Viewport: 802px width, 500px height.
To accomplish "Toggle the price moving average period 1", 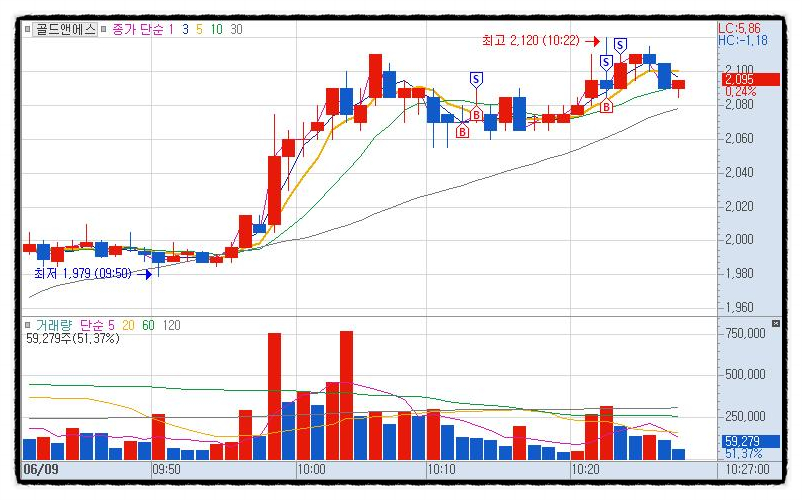I will click(171, 29).
